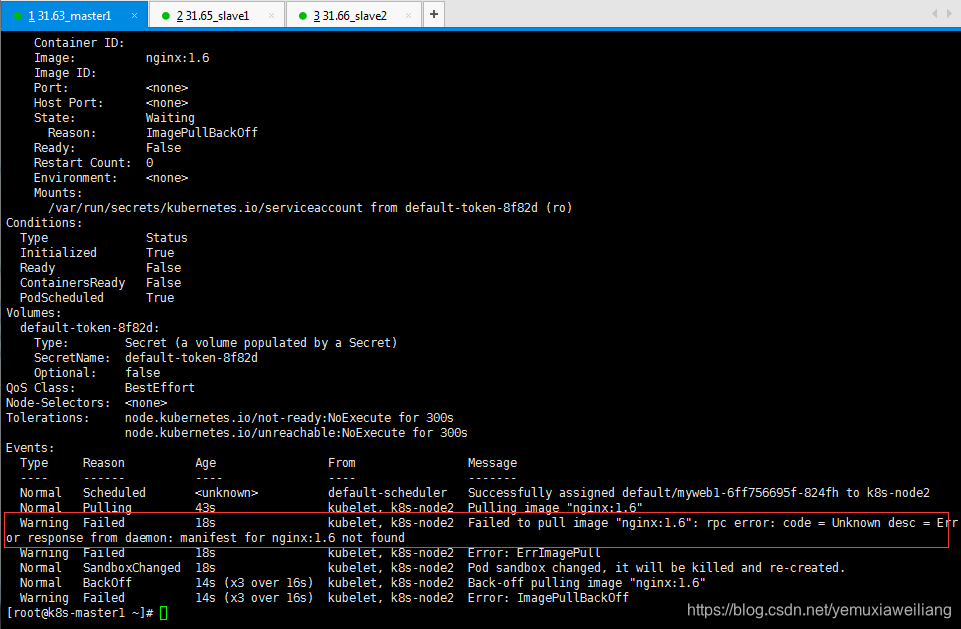Click the 'ContainersReady' condition row
Image resolution: width=961 pixels, height=629 pixels.
tap(101, 283)
